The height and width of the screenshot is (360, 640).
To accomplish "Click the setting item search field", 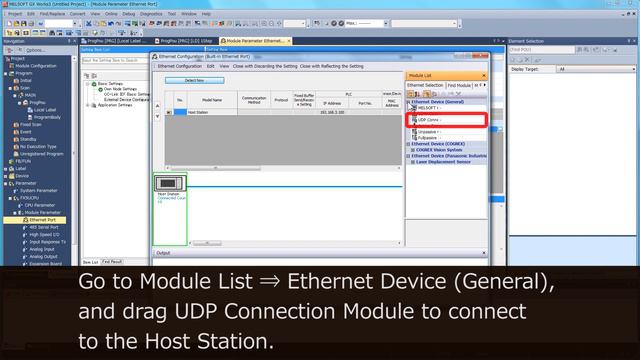I will click(115, 60).
